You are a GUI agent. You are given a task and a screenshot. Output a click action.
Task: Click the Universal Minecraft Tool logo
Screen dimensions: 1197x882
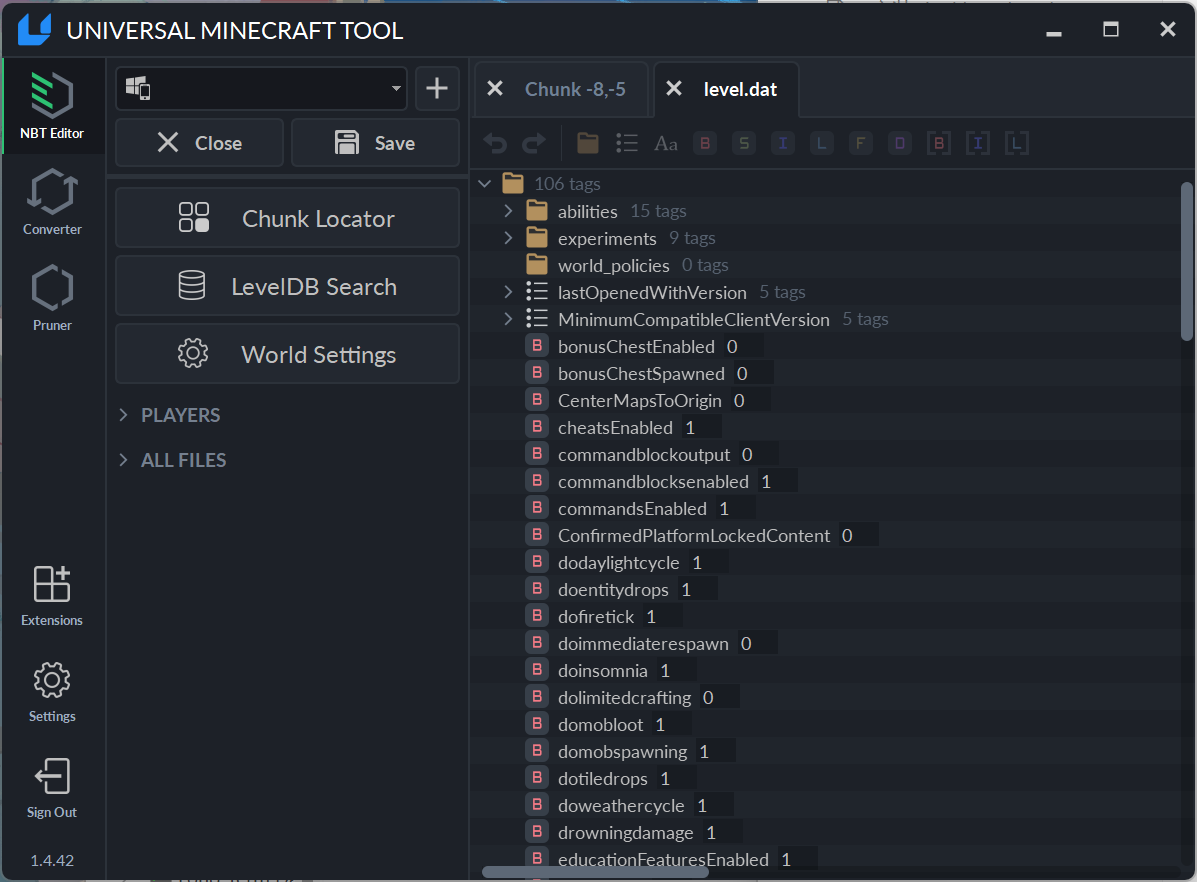pos(34,30)
